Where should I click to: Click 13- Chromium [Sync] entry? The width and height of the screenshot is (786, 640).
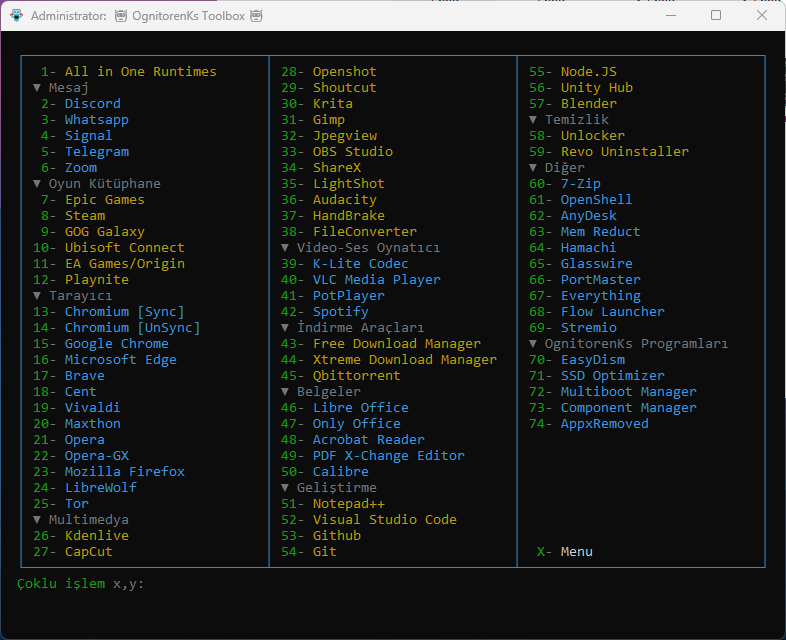(x=109, y=312)
